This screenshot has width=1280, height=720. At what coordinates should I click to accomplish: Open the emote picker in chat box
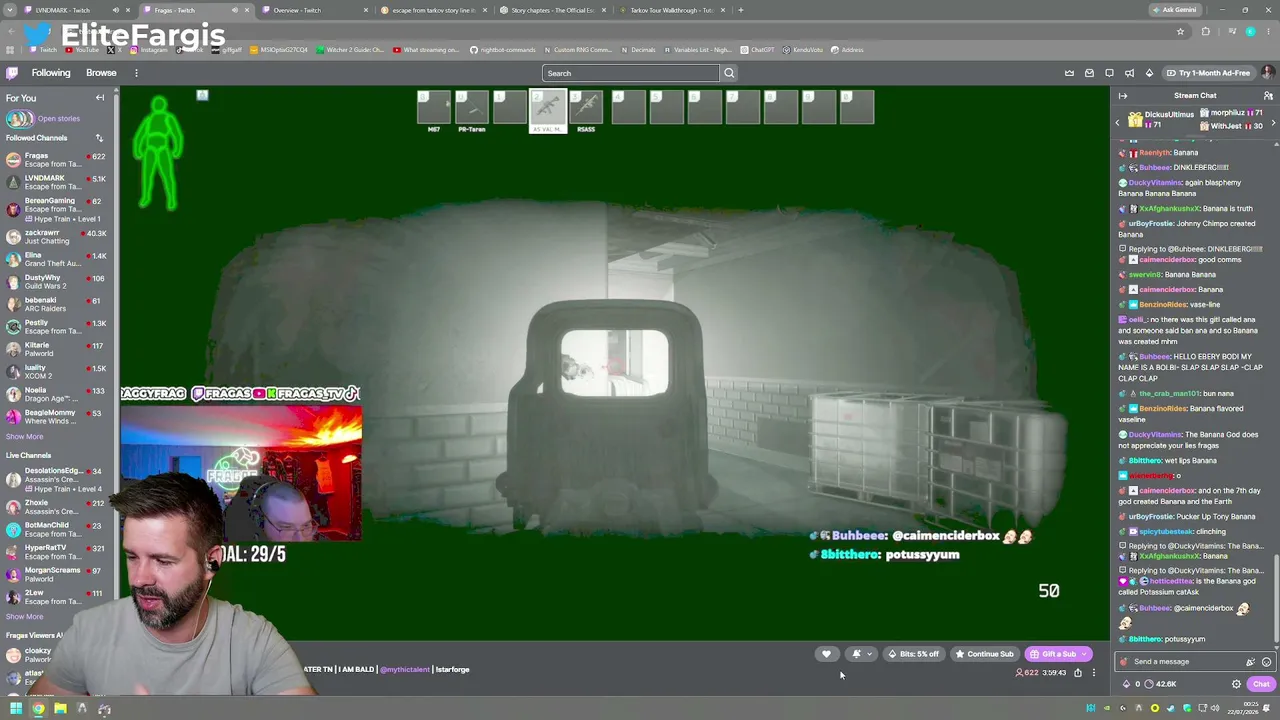click(1266, 662)
